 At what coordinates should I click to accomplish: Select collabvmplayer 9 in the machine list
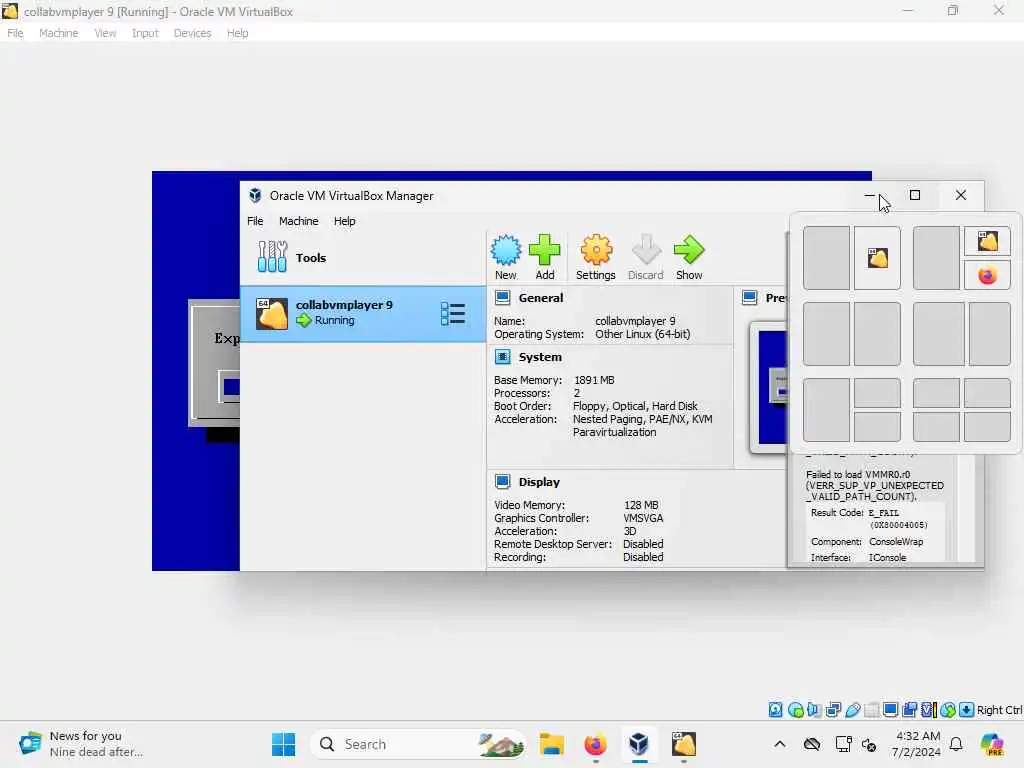[363, 313]
